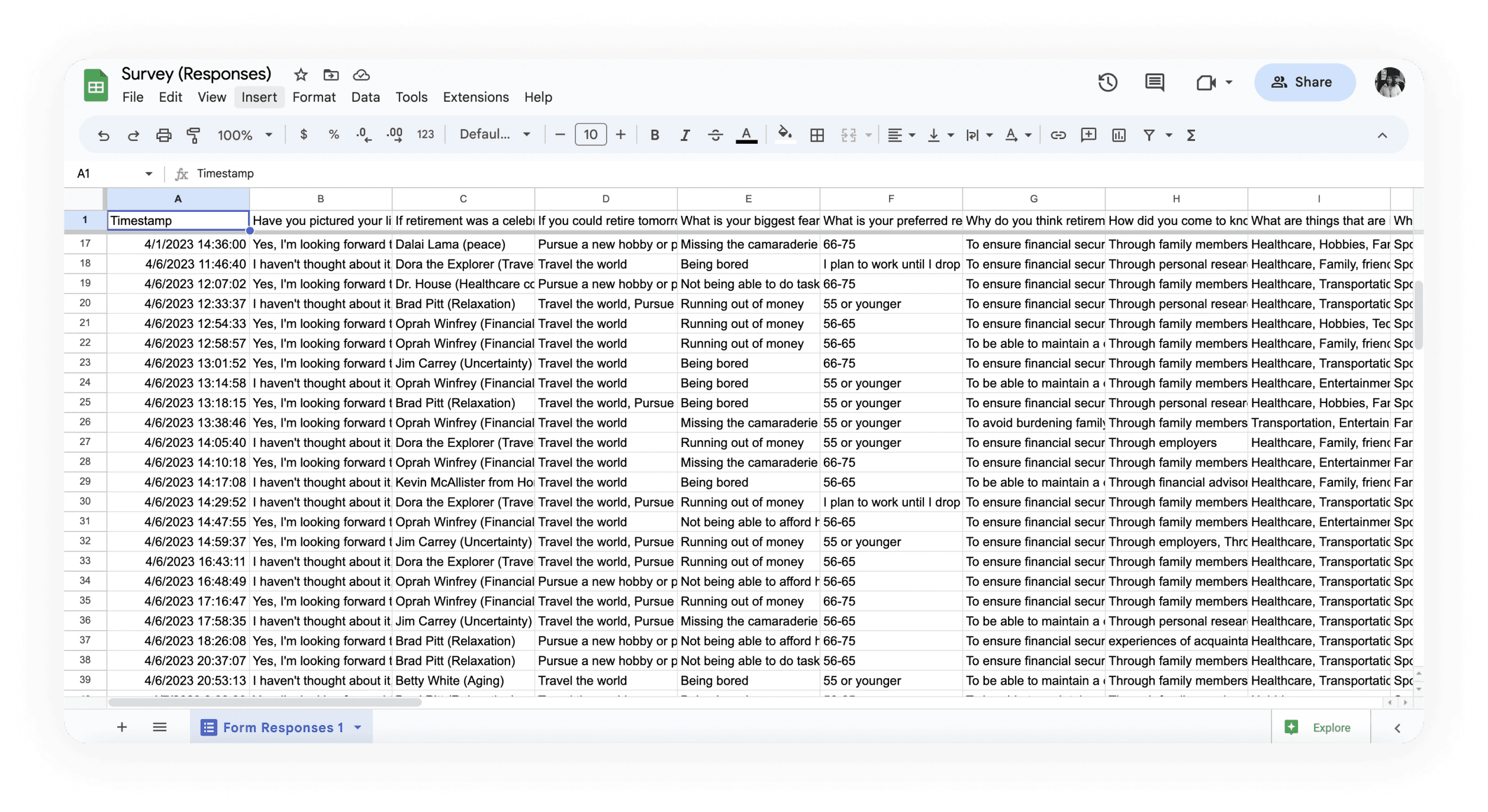Image resolution: width=1488 pixels, height=812 pixels.
Task: Open the Insert menu
Action: coord(259,98)
